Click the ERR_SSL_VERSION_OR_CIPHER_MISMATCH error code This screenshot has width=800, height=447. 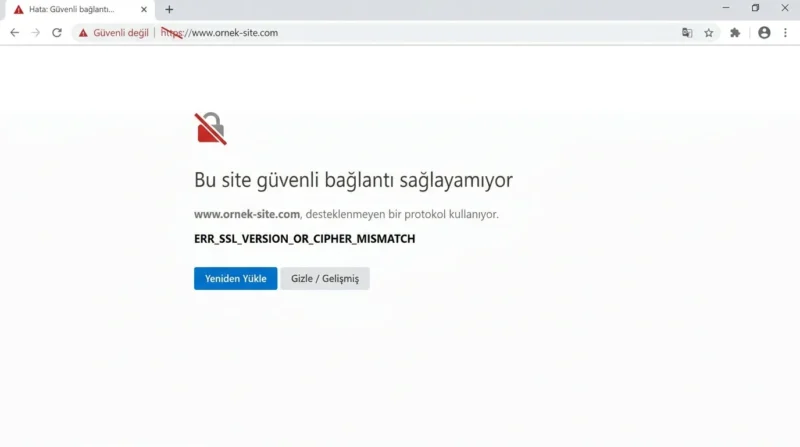[305, 239]
